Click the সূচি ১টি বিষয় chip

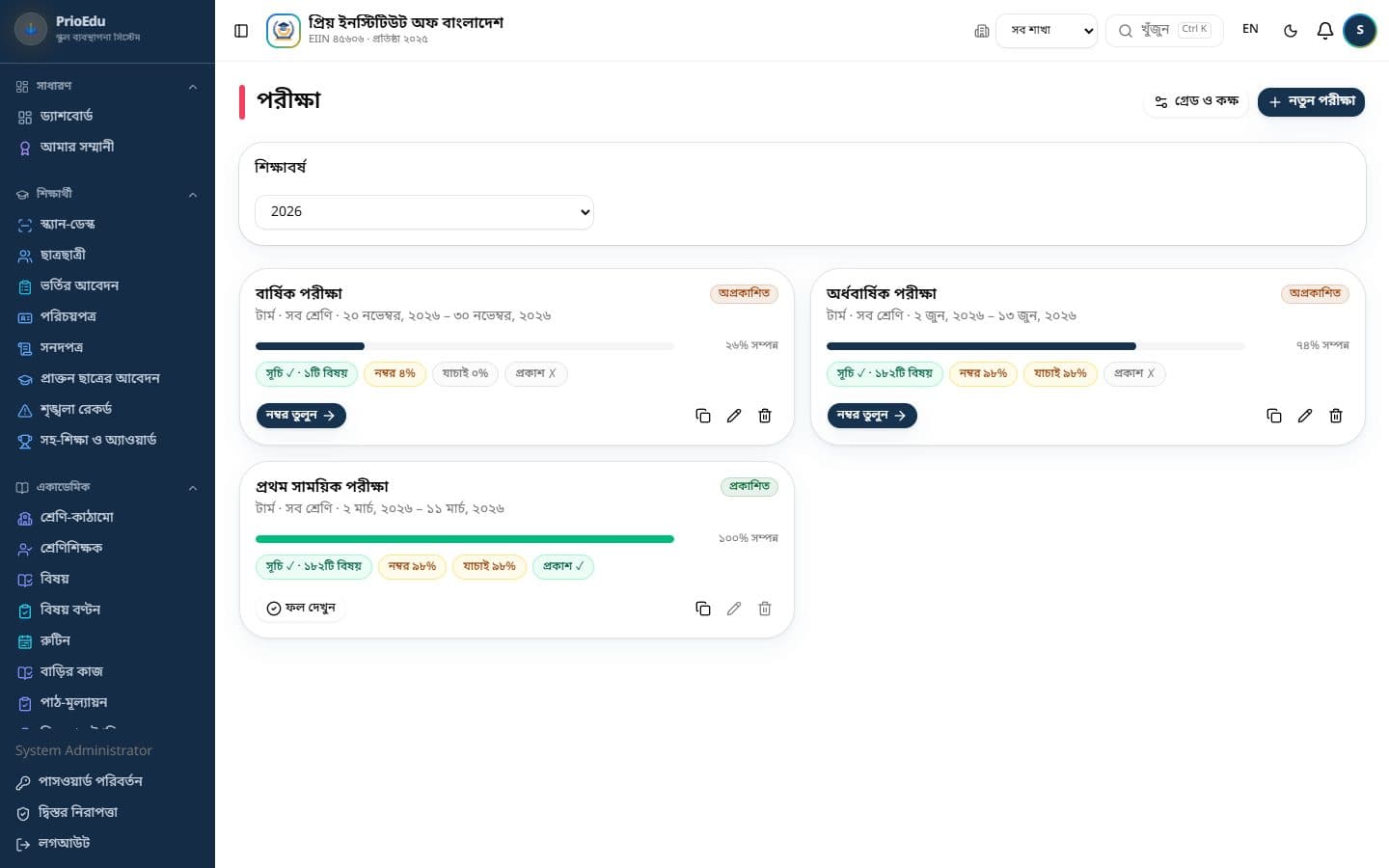pos(307,373)
